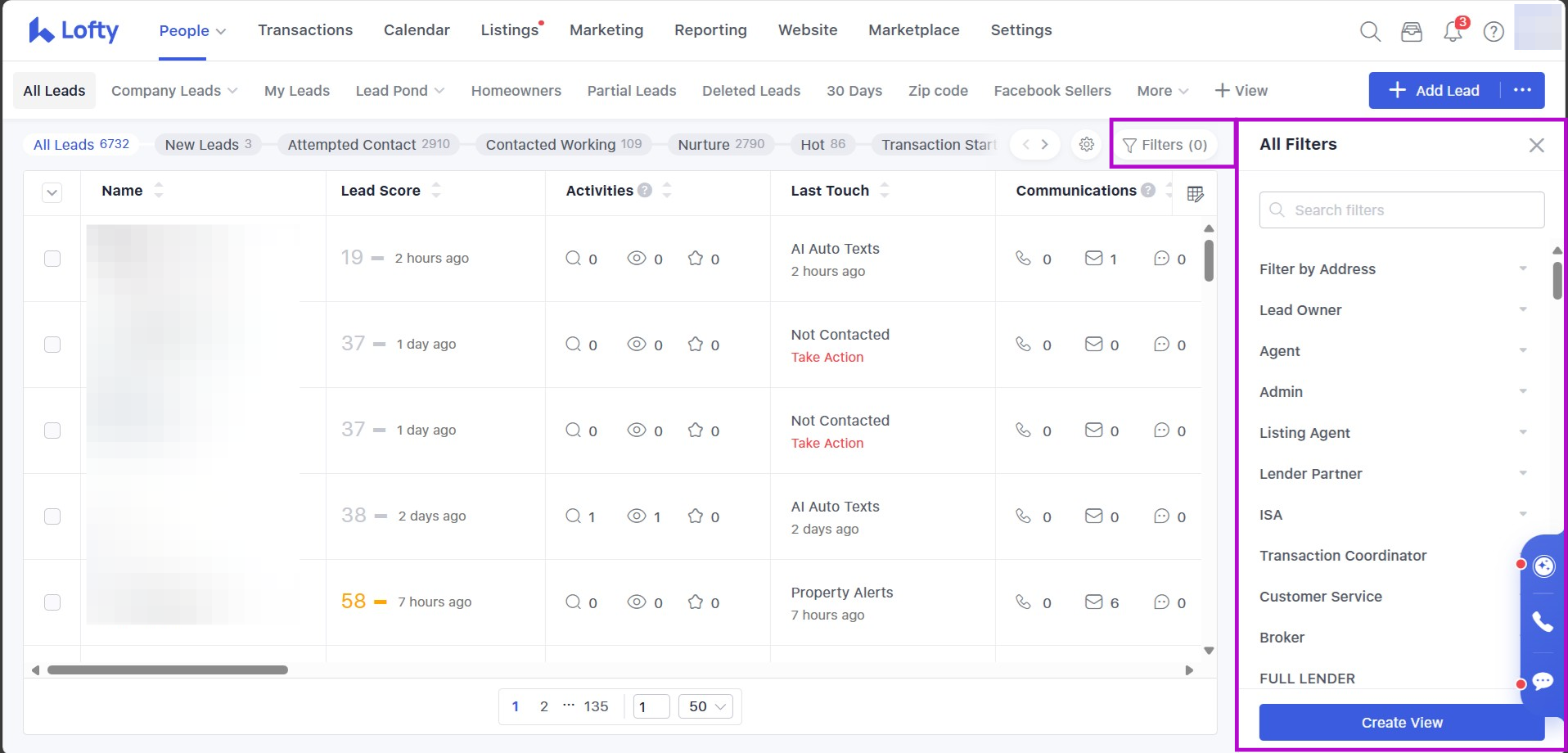Check the first lead row checkbox

52,259
